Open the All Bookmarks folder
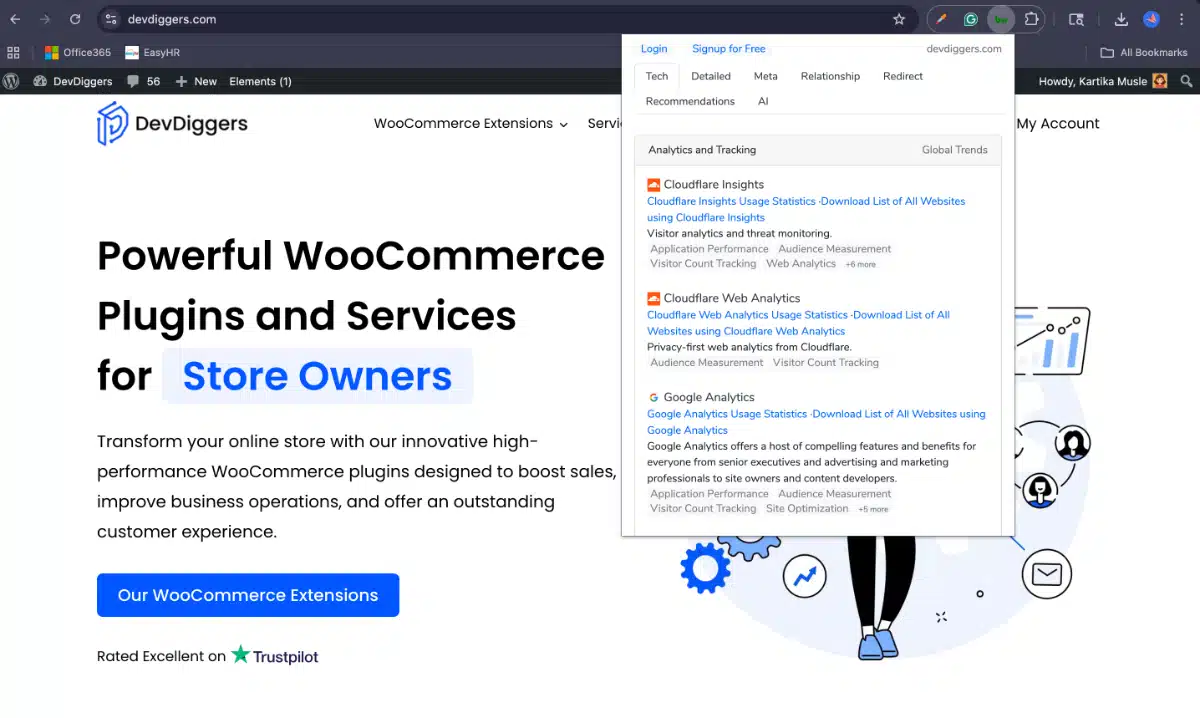This screenshot has height=718, width=1200. [1143, 52]
